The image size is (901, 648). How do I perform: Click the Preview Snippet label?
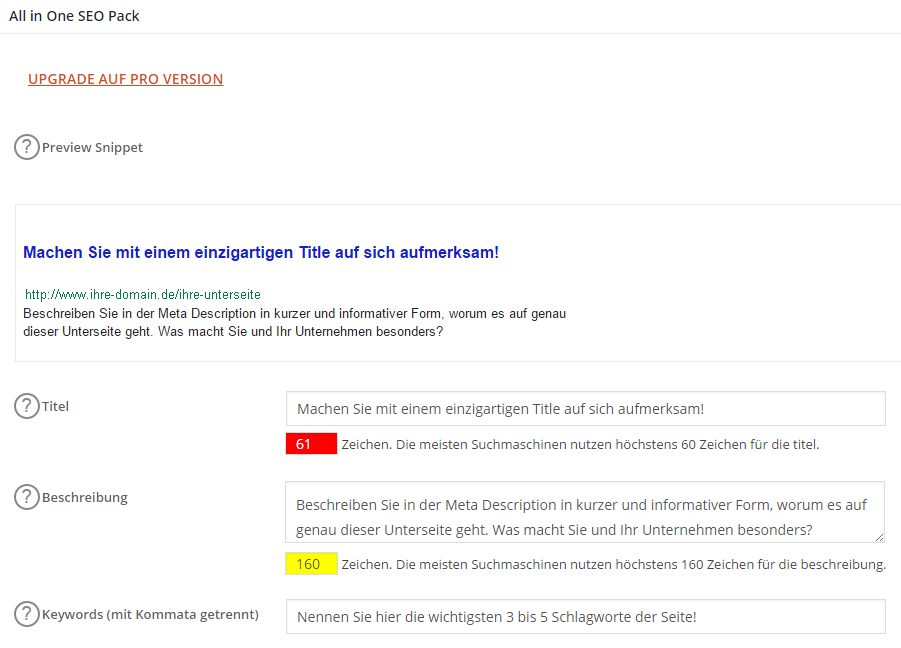tap(92, 148)
